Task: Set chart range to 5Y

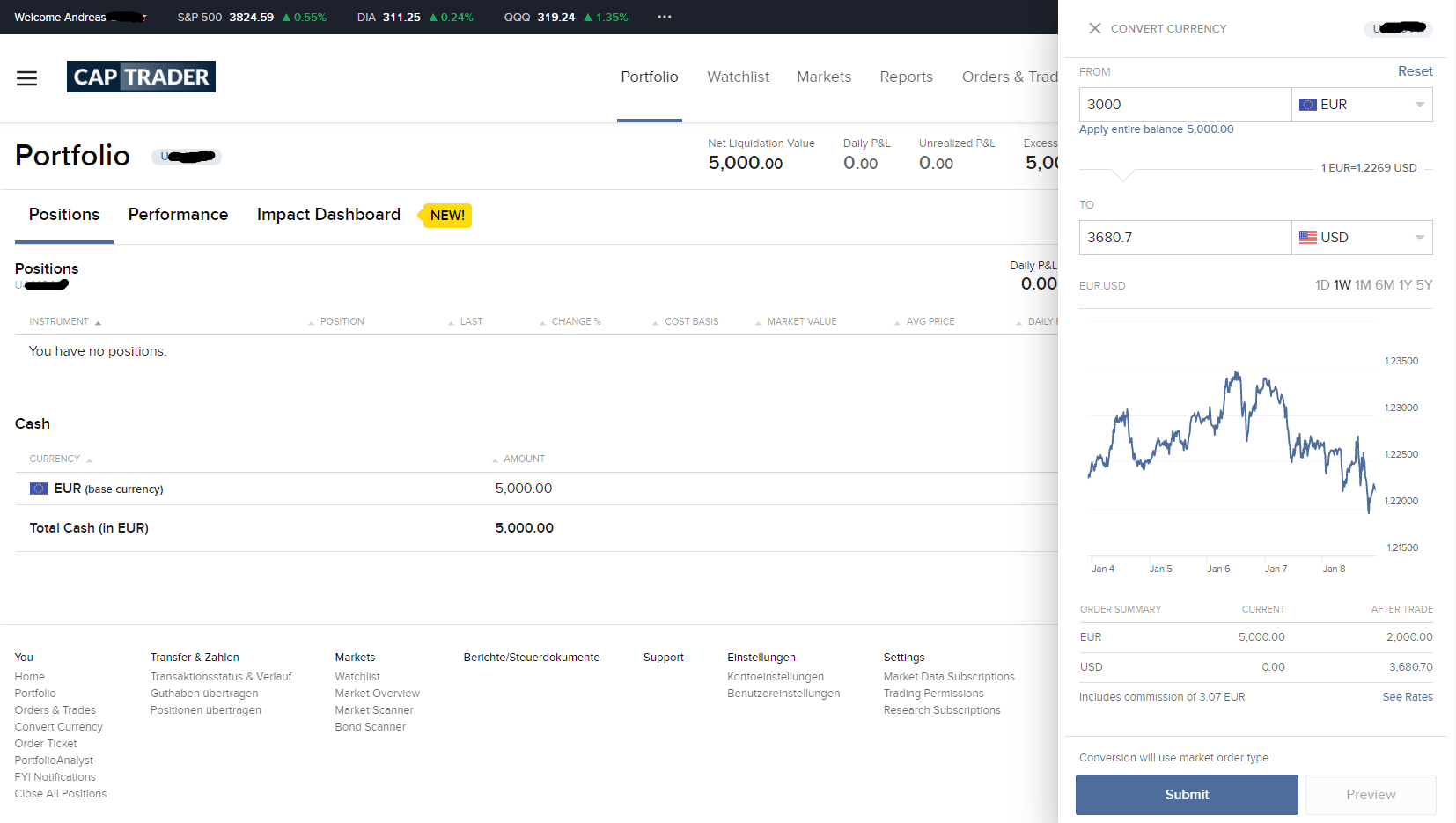Action: pos(1424,285)
